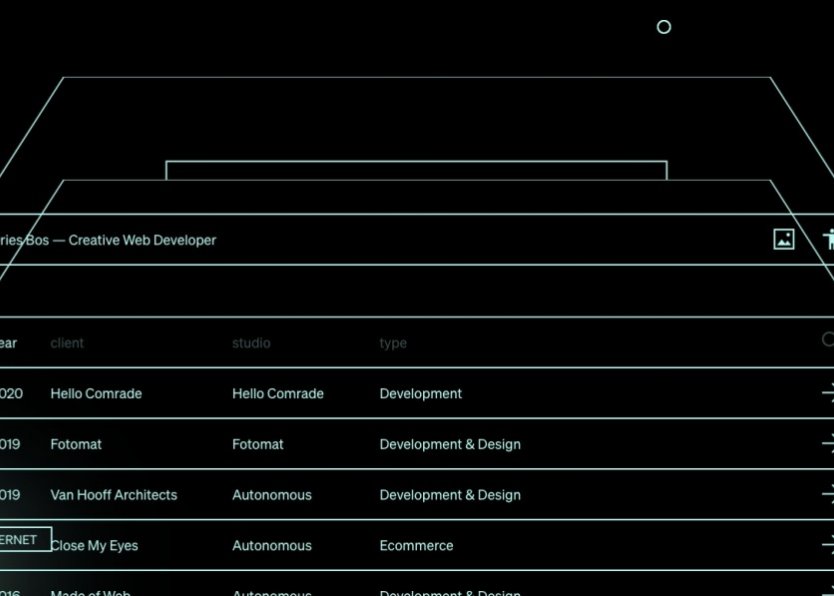This screenshot has height=596, width=834.
Task: Click the image gallery icon in header
Action: pos(784,239)
